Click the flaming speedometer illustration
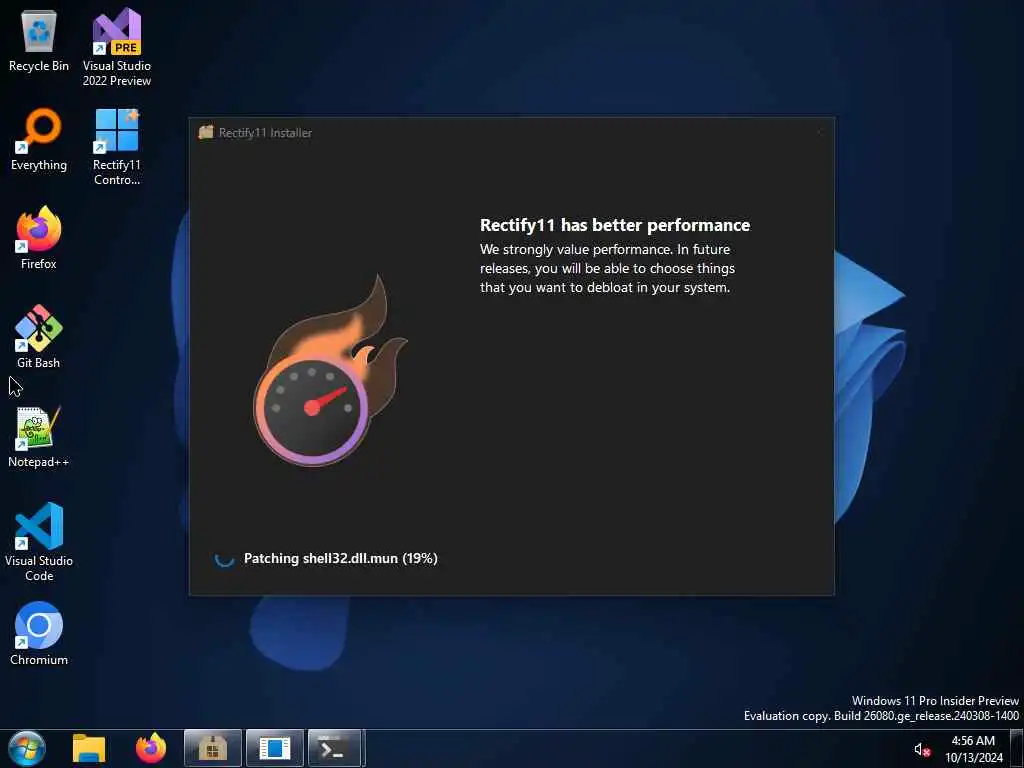Viewport: 1024px width, 768px height. click(x=330, y=371)
